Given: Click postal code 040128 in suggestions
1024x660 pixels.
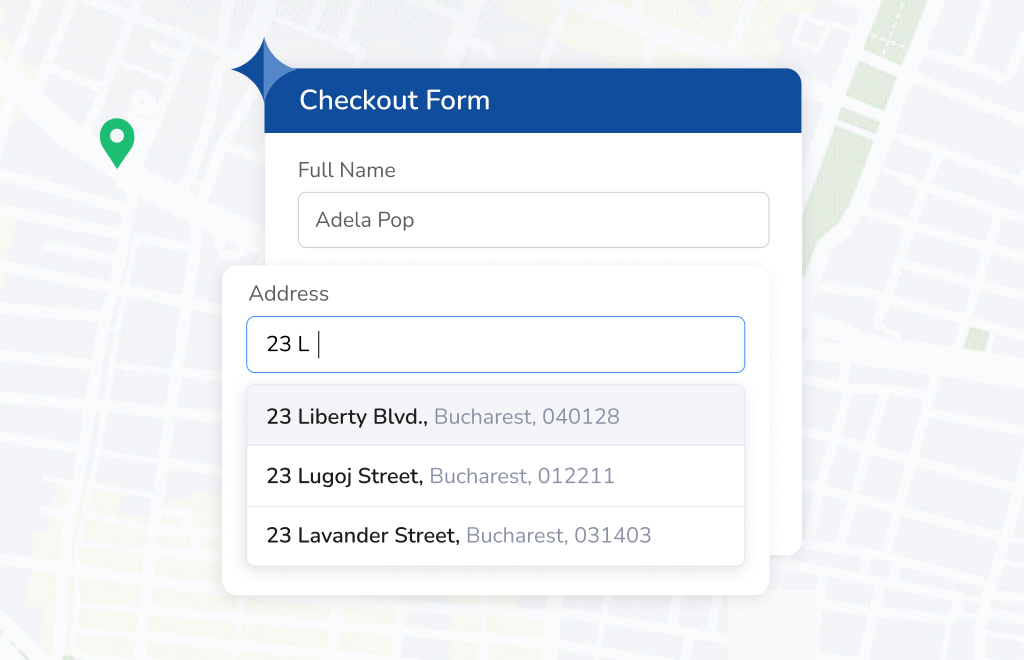Looking at the screenshot, I should 581,417.
